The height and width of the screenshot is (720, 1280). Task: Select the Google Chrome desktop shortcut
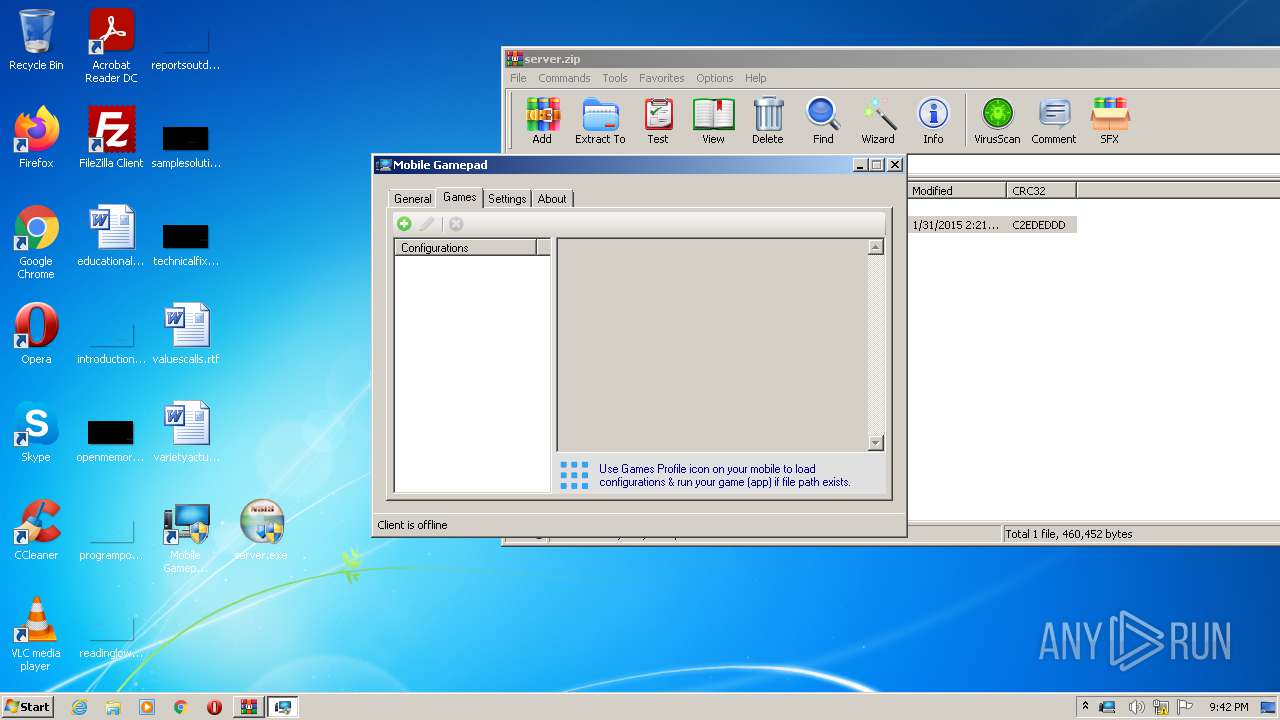point(36,242)
